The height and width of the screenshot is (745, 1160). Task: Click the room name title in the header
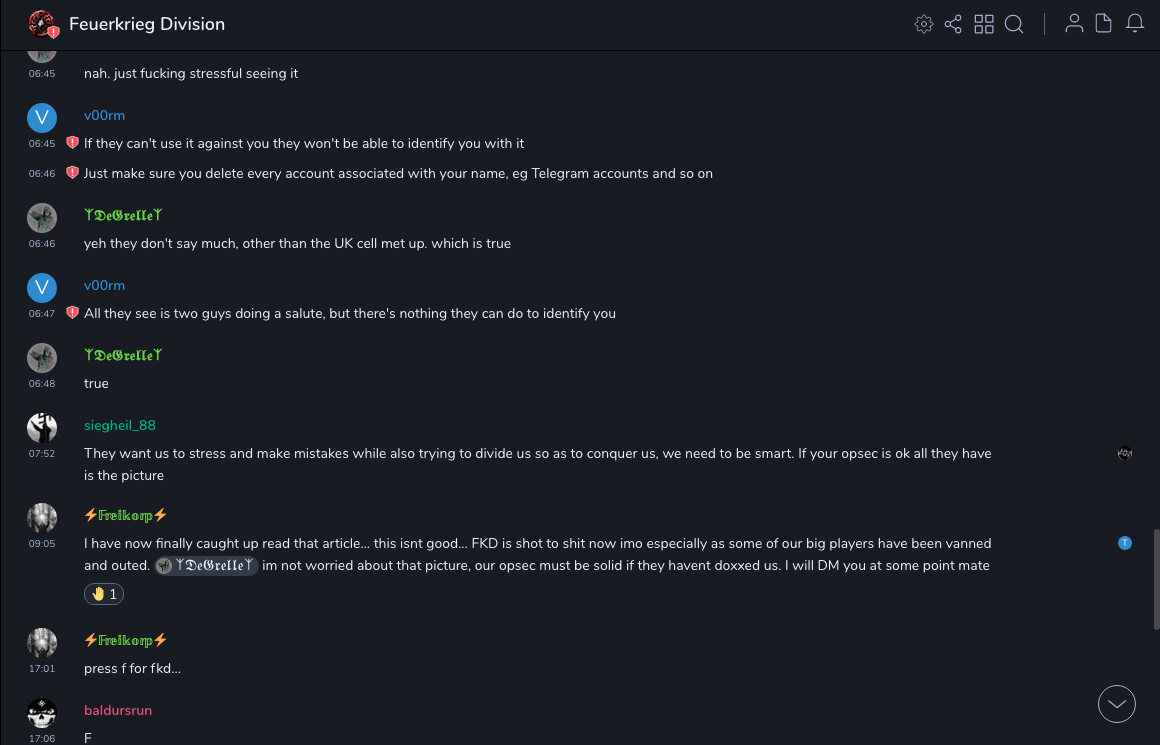click(x=147, y=24)
